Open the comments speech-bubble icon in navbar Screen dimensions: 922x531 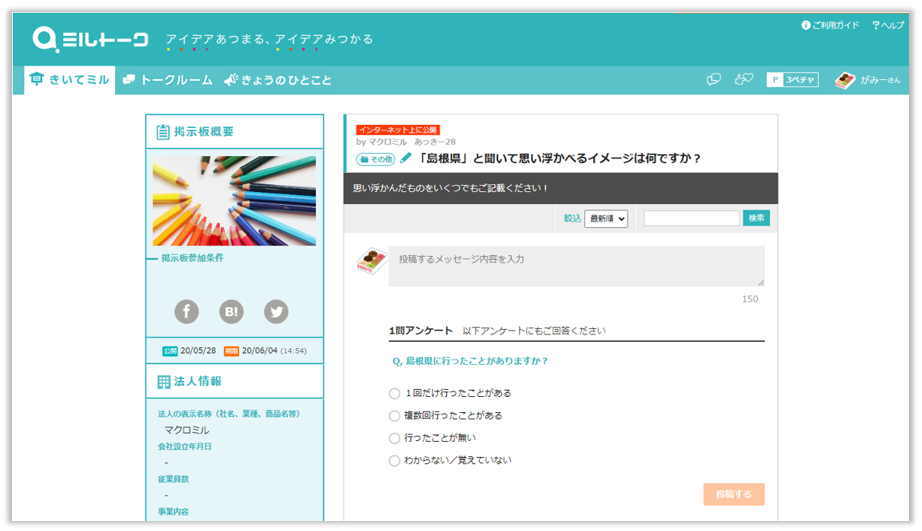[x=714, y=80]
